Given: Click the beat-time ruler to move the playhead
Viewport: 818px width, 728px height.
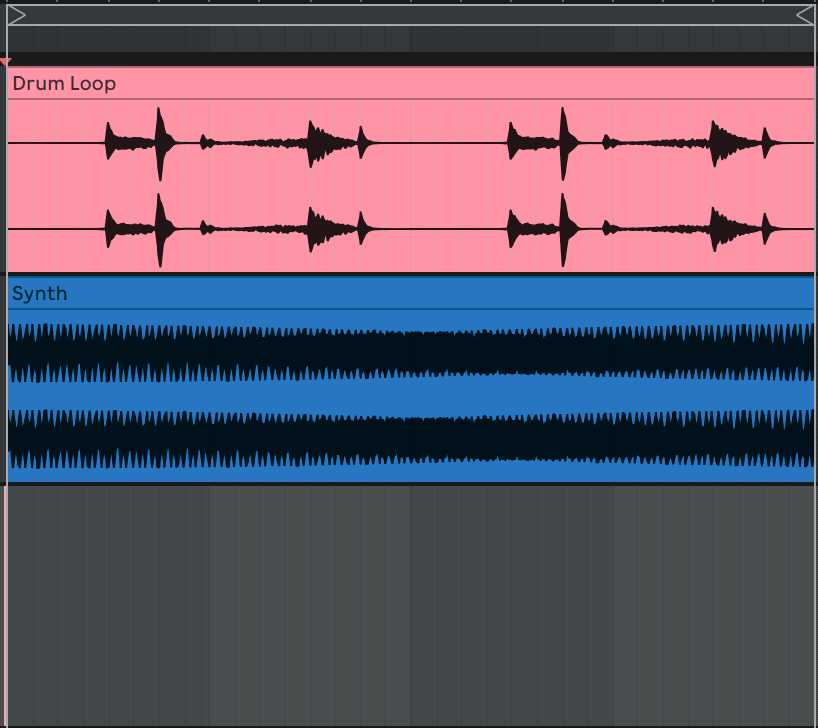Looking at the screenshot, I should (x=400, y=14).
